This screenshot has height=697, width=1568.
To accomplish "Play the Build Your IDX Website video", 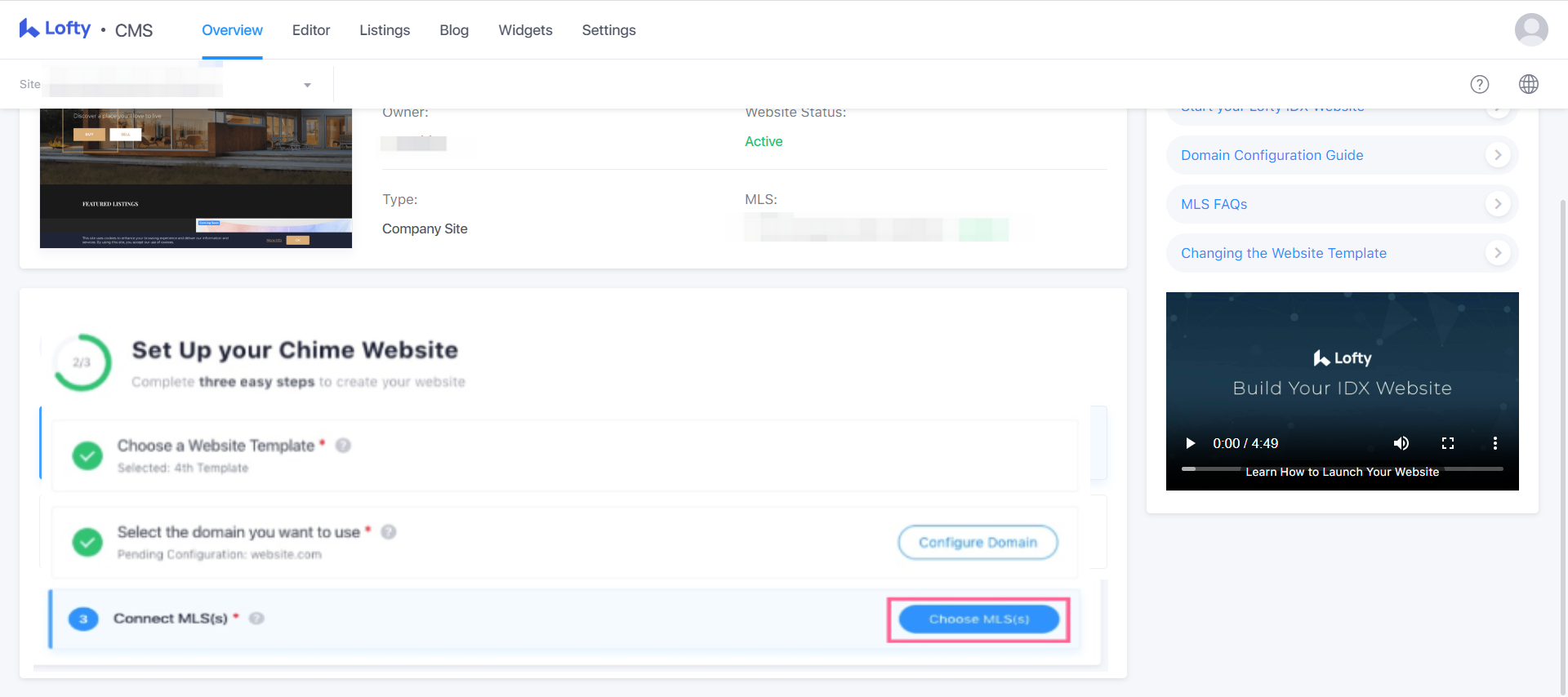I will [x=1190, y=443].
